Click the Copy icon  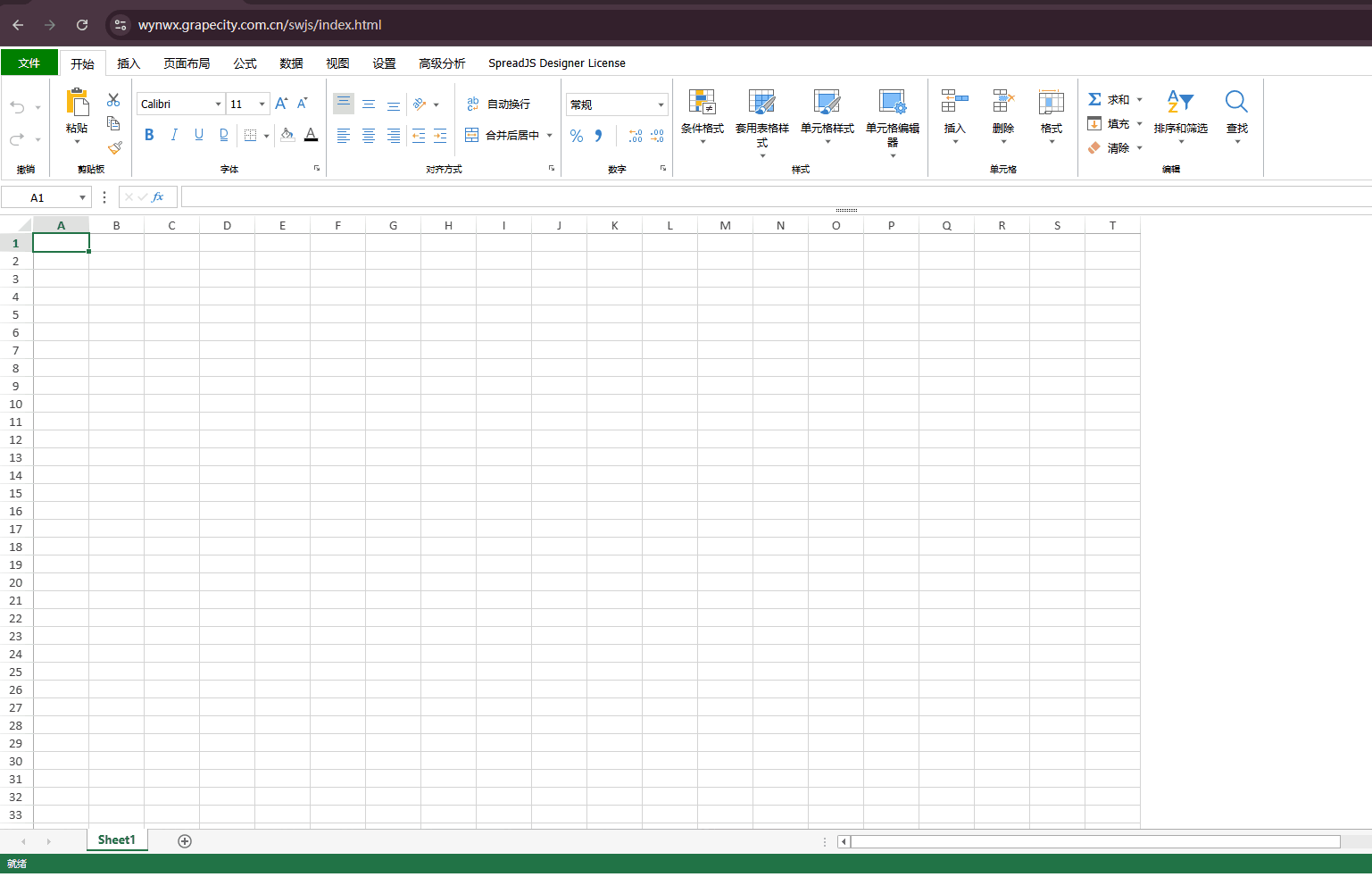pyautogui.click(x=113, y=123)
